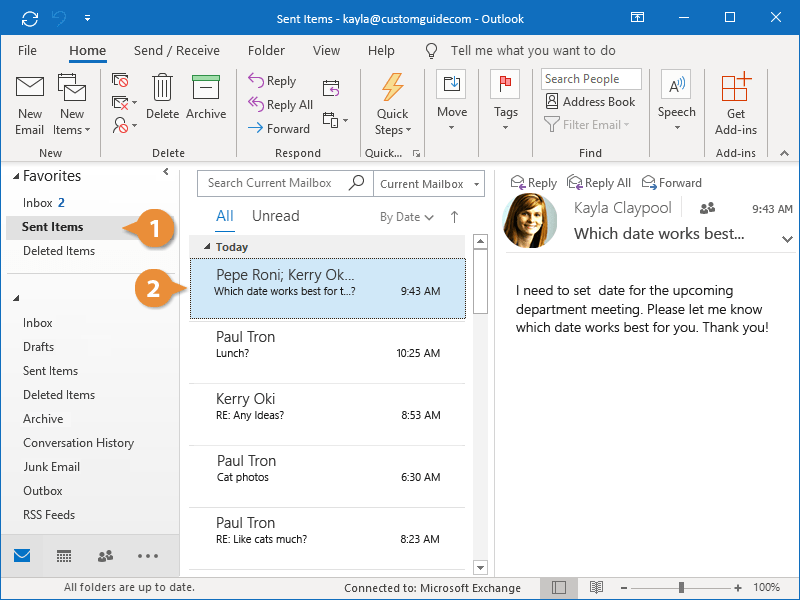Screen dimensions: 800x600
Task: Open the Drafts folder
Action: 38,347
